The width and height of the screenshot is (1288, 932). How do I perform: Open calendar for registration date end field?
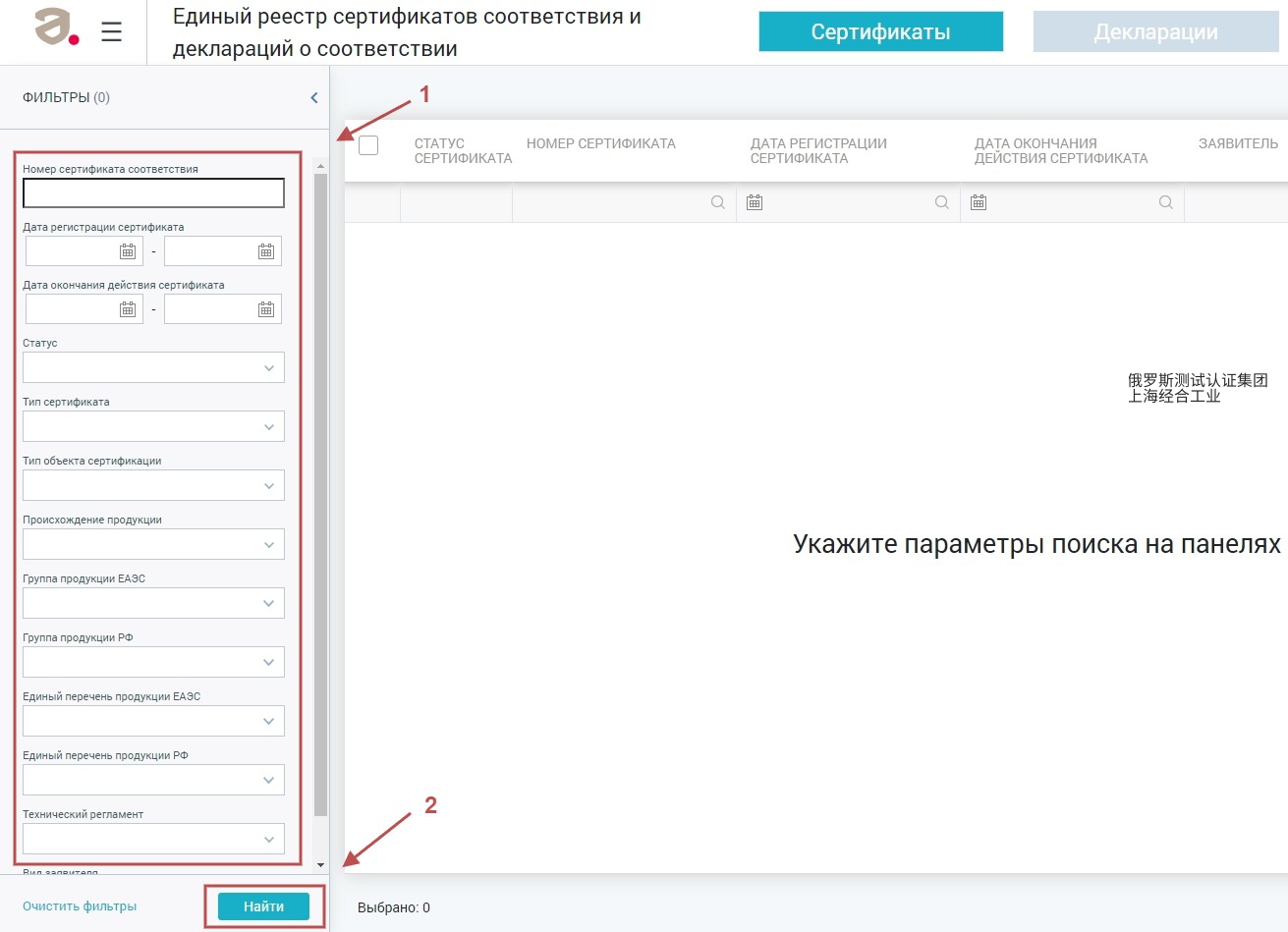(265, 251)
